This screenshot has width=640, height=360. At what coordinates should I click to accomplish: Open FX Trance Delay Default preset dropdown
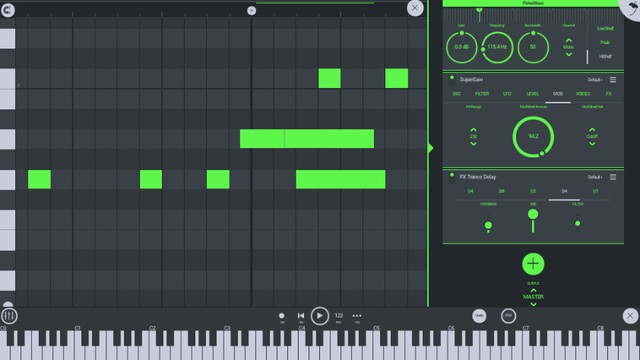(x=595, y=177)
